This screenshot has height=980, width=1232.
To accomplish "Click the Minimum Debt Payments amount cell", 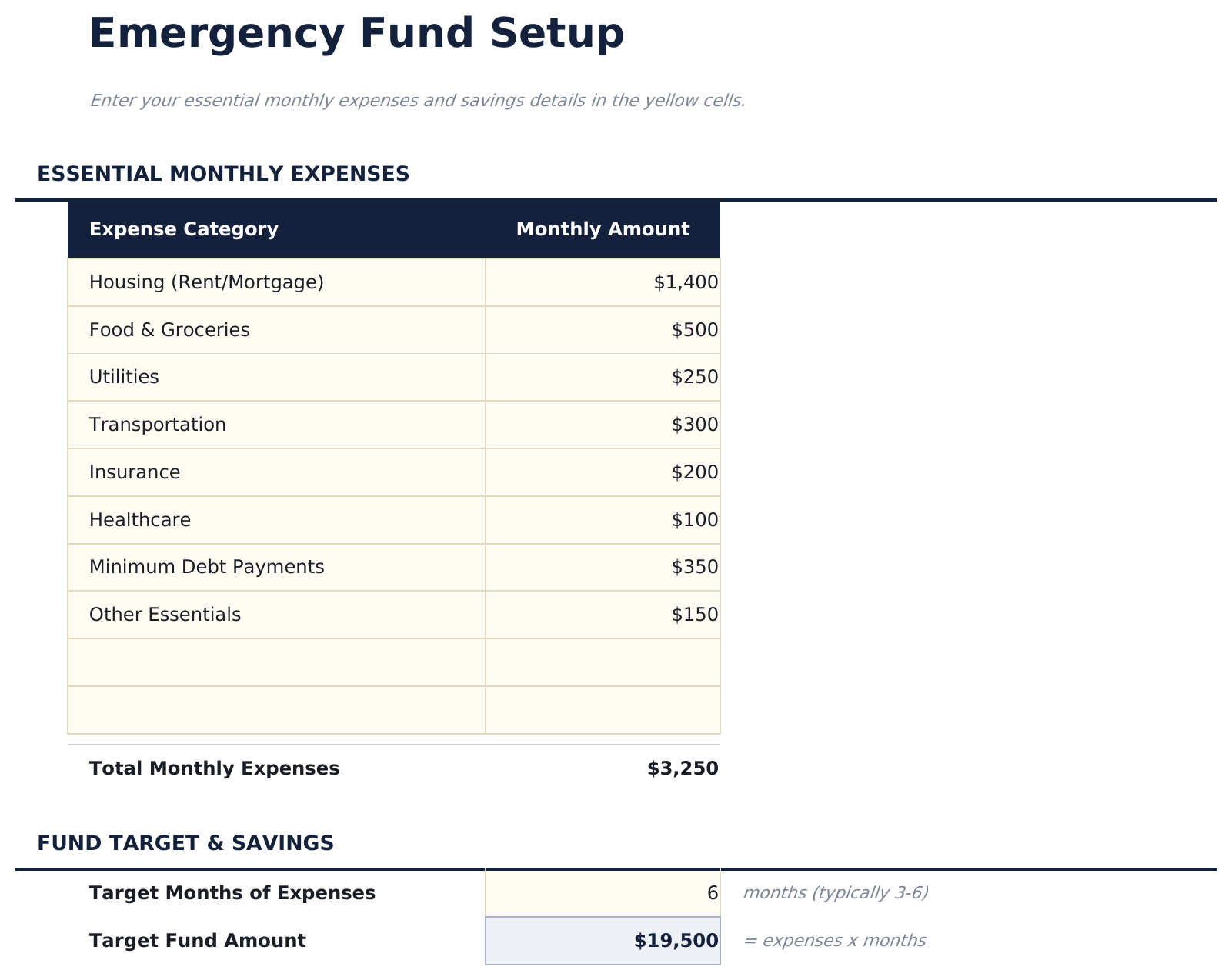I will pyautogui.click(x=603, y=567).
